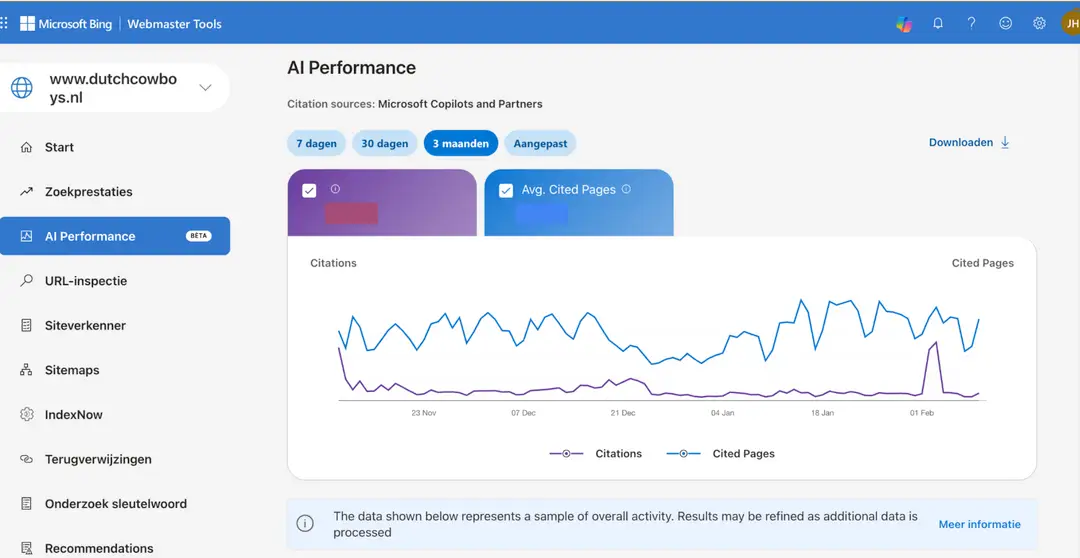Open the app launcher grid icon

[x=4, y=23]
